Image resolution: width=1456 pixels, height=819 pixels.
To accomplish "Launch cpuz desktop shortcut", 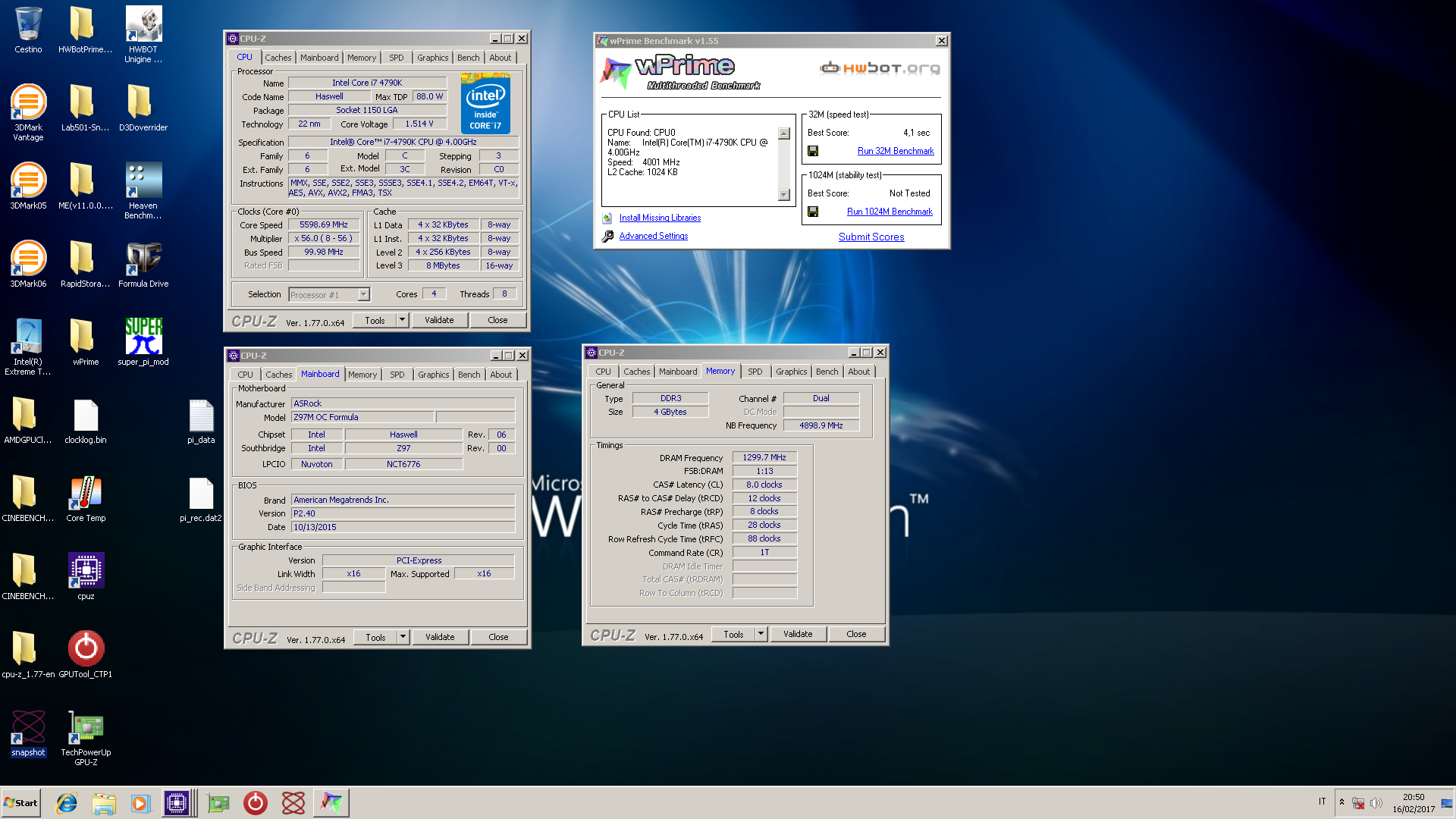I will click(x=86, y=576).
